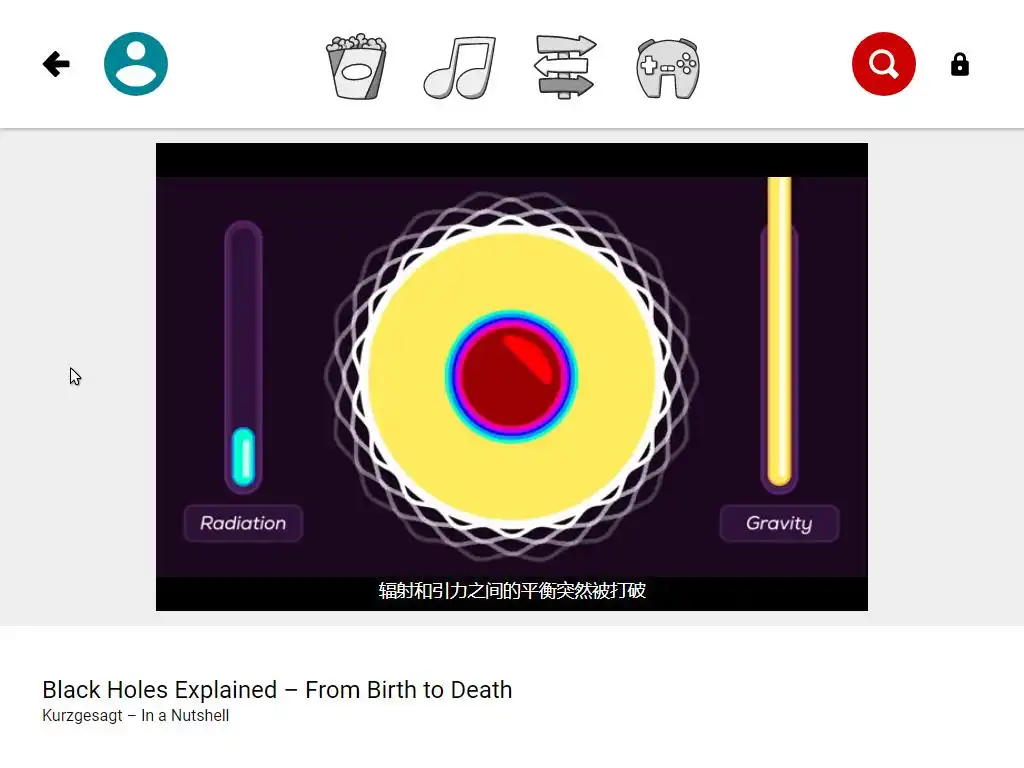Click the black bar atop the video
1024x768 pixels.
512,160
